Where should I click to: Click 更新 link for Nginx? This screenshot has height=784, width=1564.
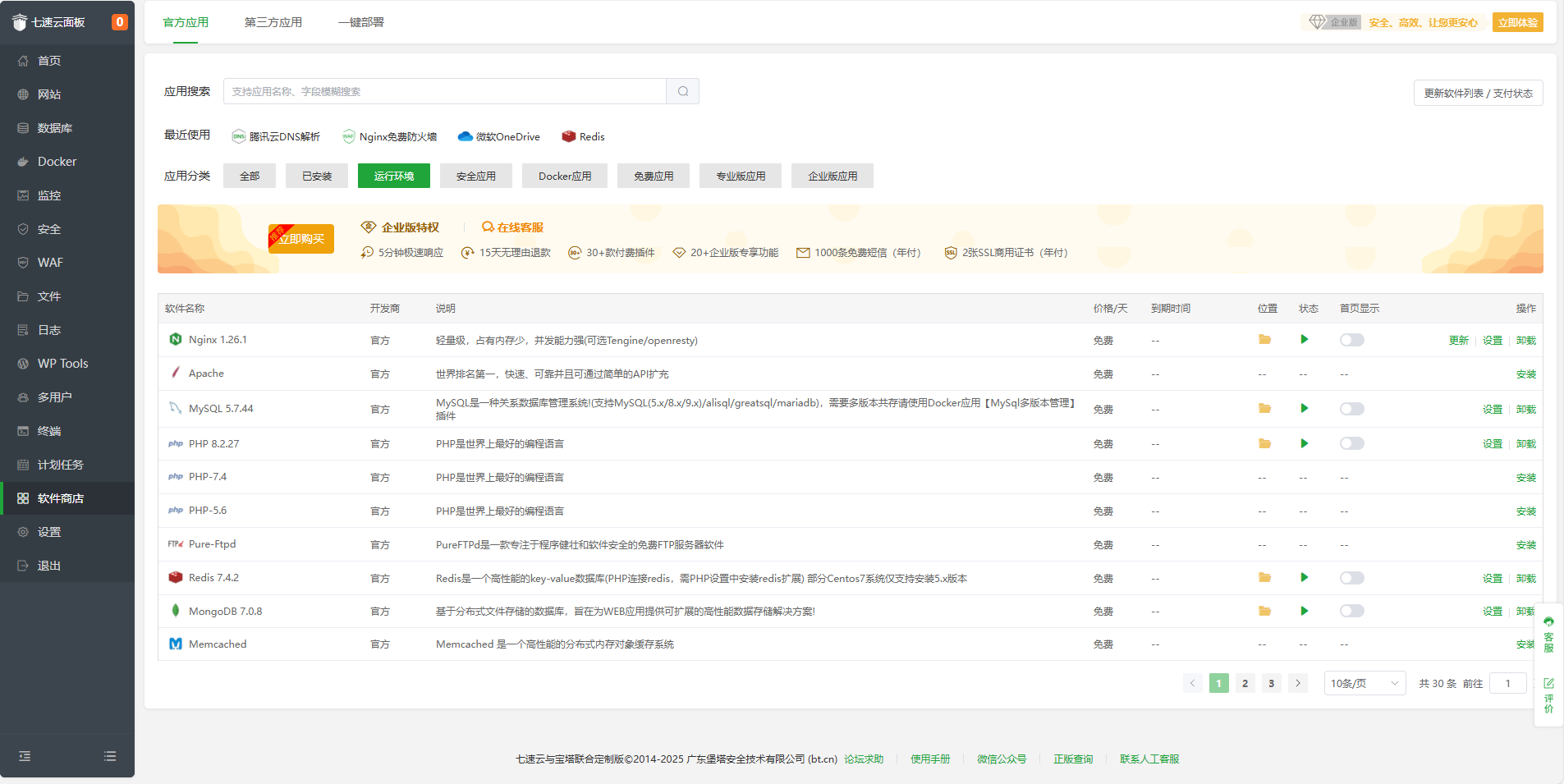point(1458,340)
